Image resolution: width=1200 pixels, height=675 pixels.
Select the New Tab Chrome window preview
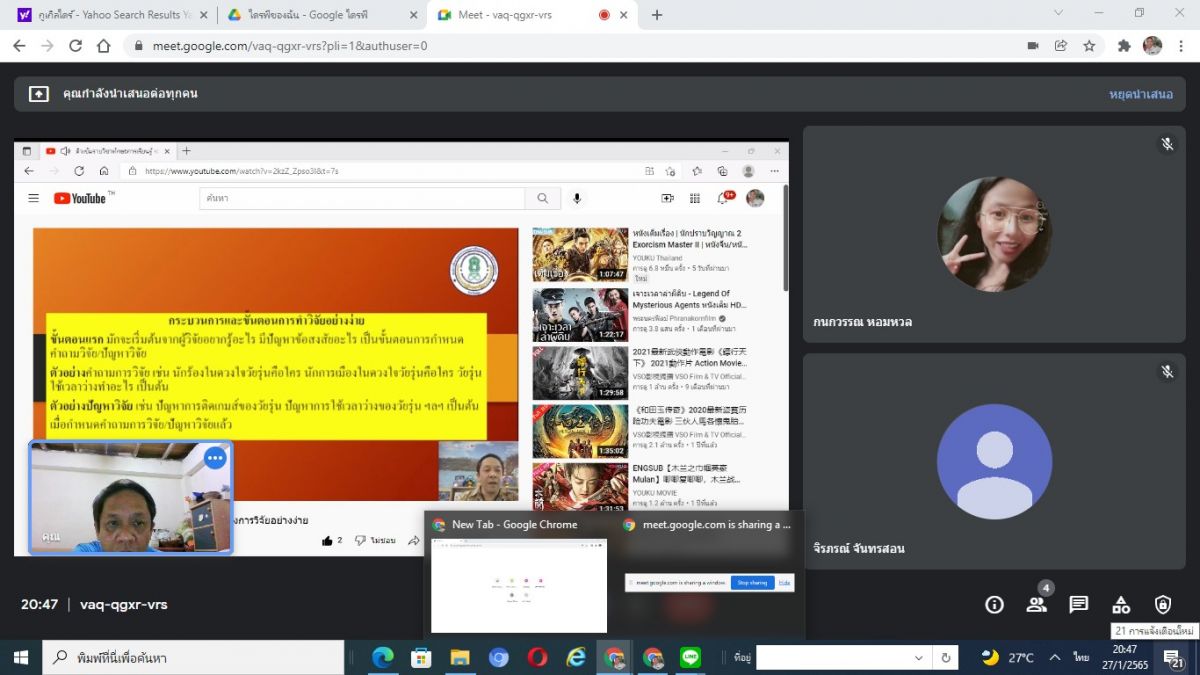point(518,585)
